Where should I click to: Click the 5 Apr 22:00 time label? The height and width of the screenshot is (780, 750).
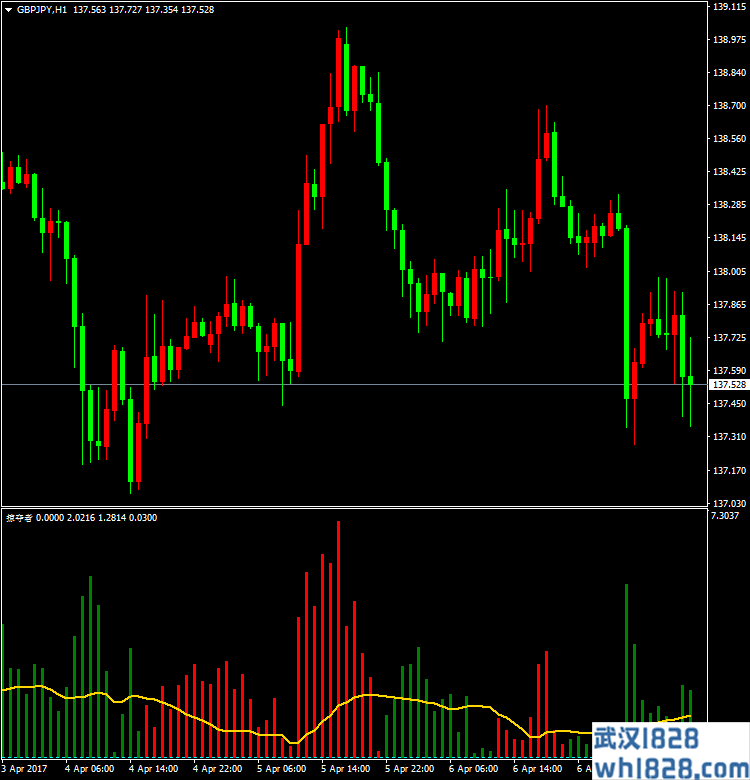[x=409, y=769]
